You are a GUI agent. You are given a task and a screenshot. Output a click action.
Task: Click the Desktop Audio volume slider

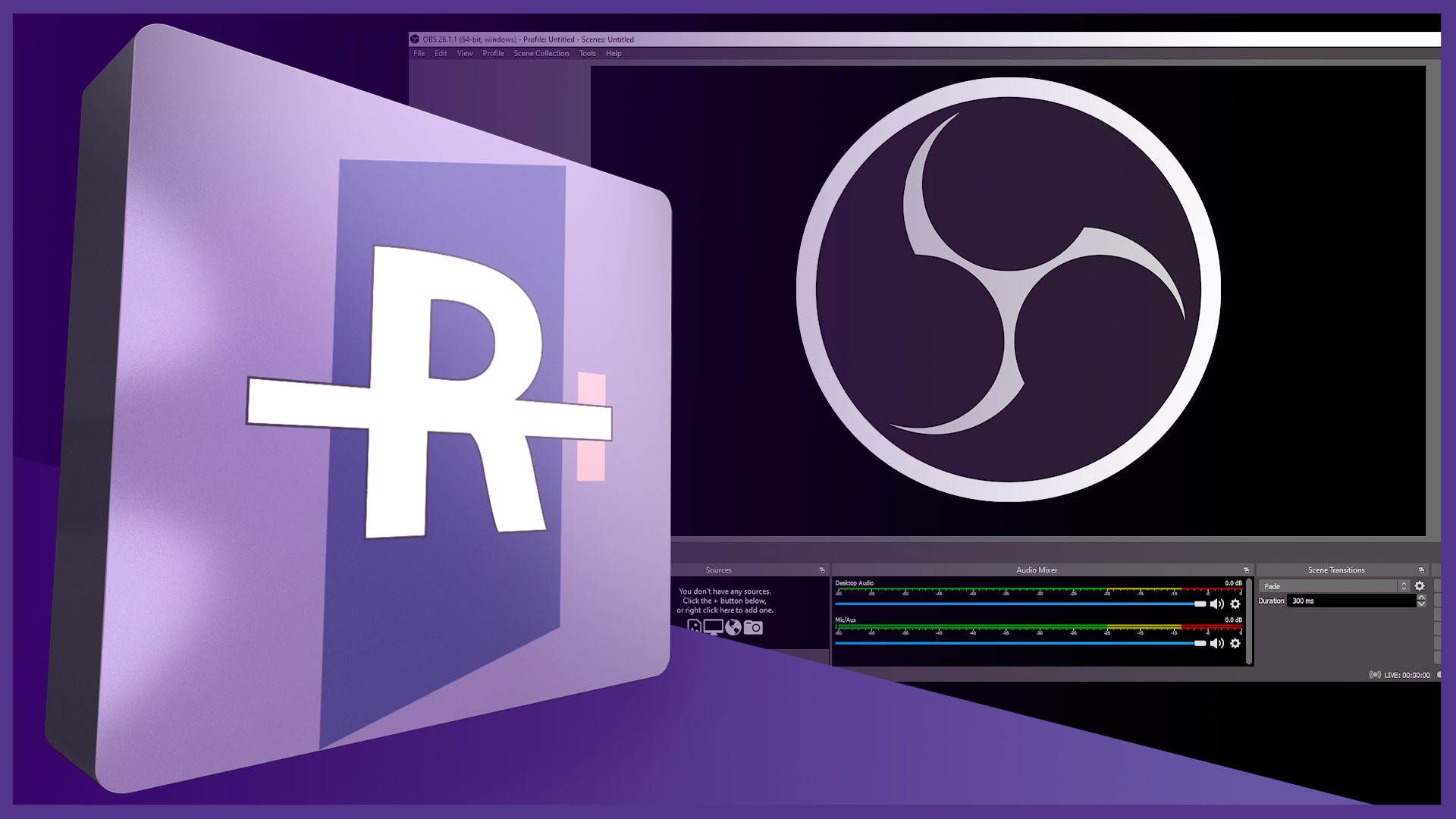tap(1021, 604)
